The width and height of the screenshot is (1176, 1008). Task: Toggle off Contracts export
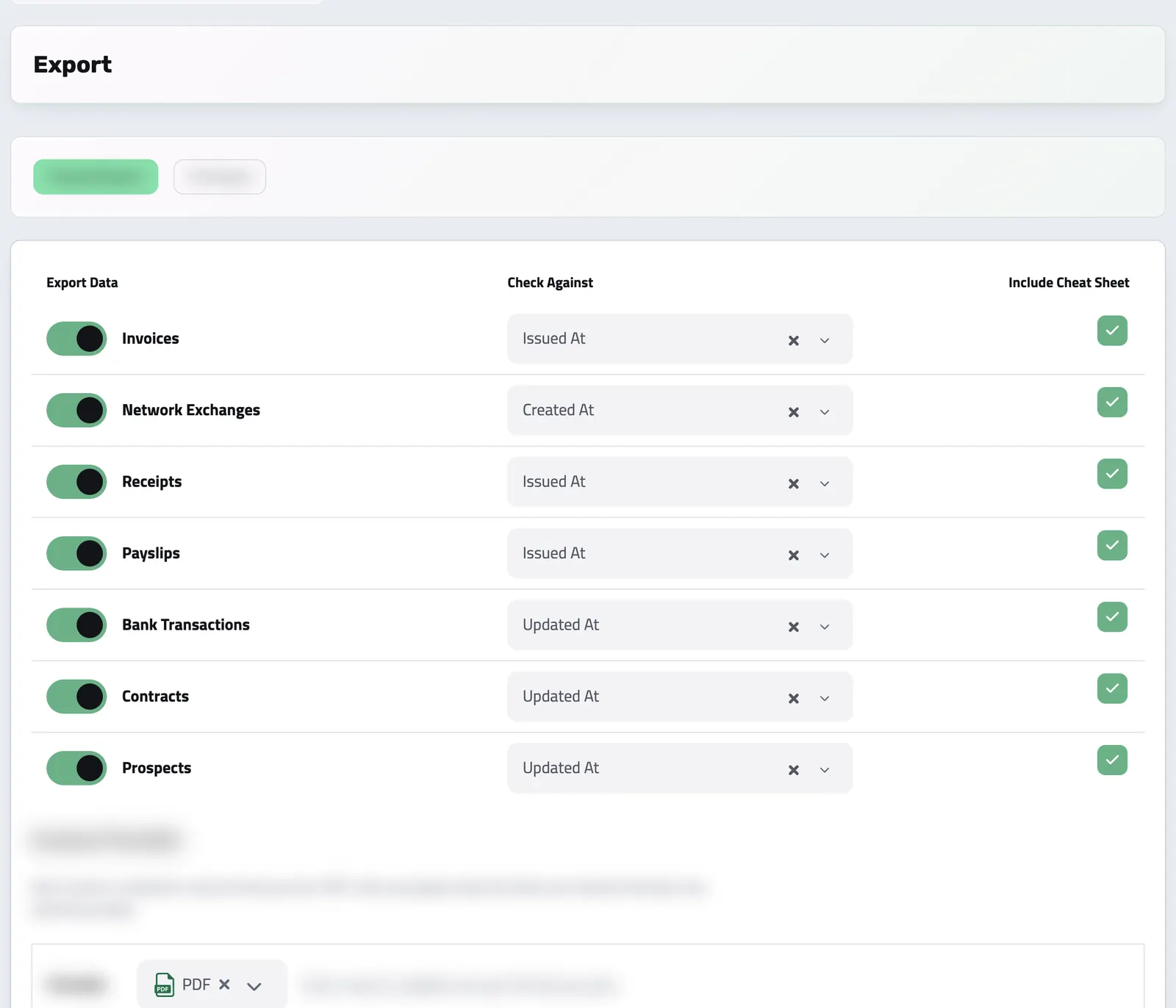tap(76, 696)
